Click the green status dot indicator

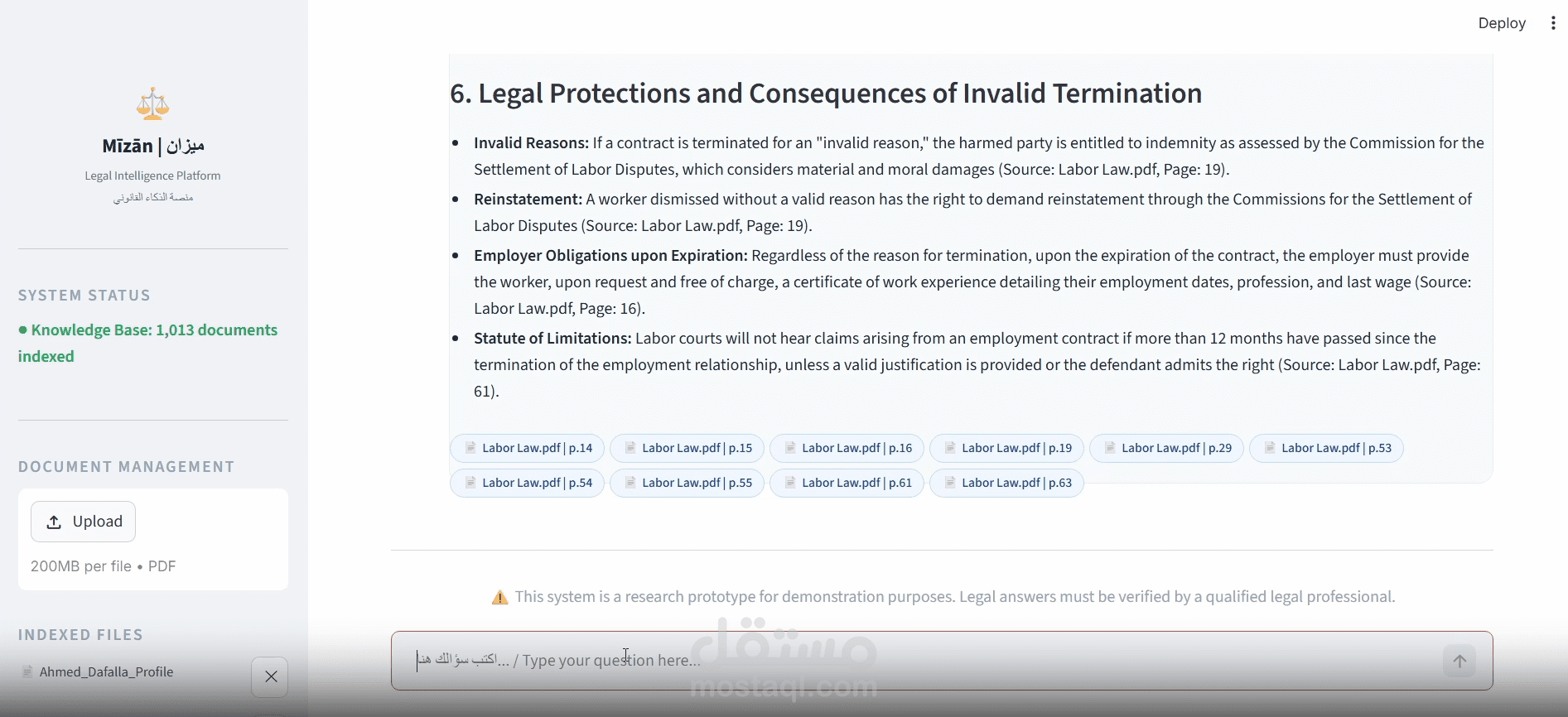point(22,330)
